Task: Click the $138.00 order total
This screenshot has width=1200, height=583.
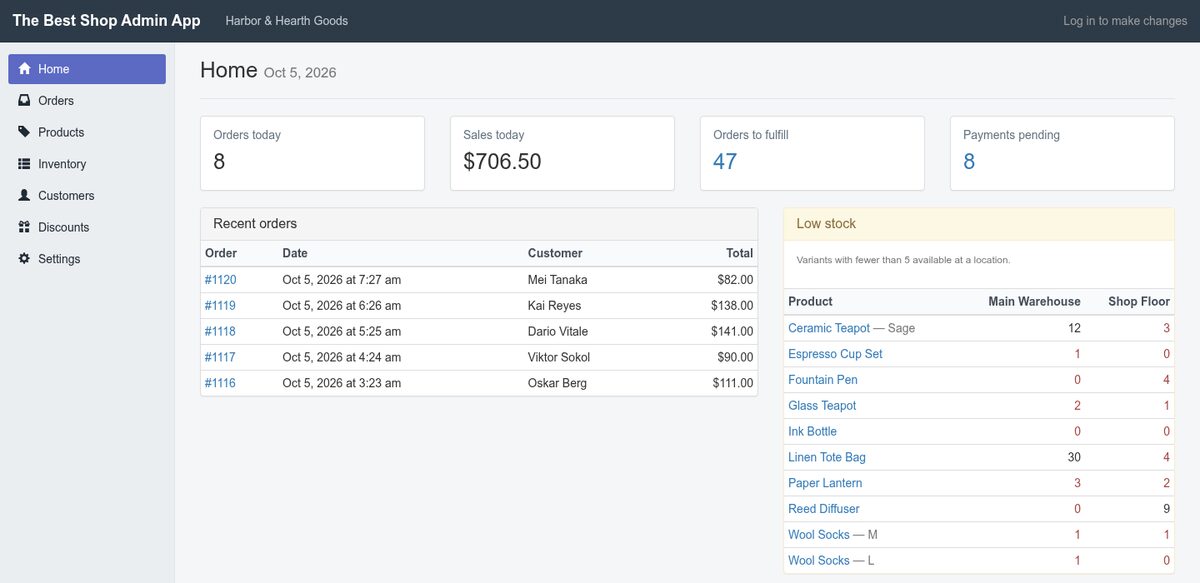Action: coord(732,306)
